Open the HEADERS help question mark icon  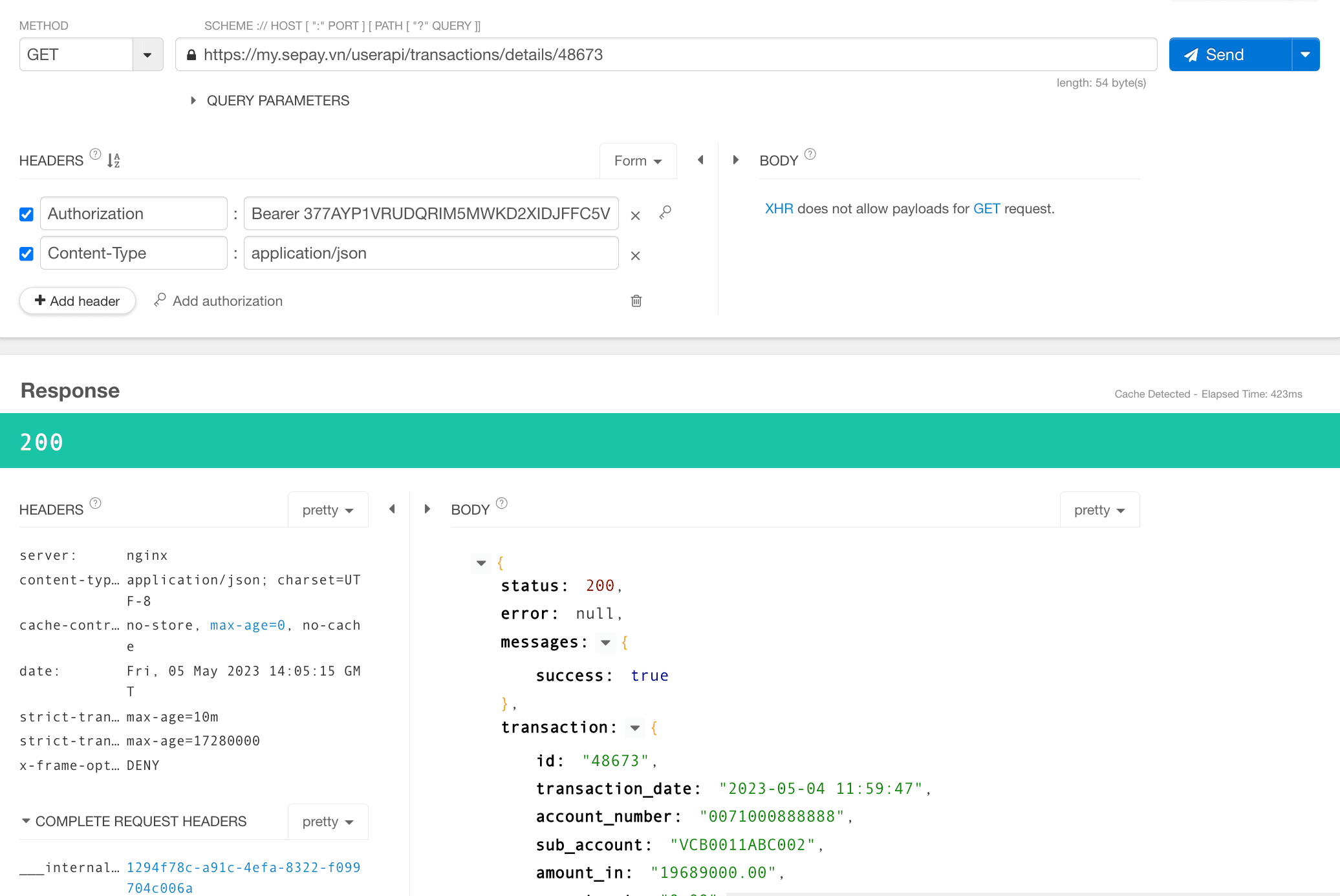(95, 154)
